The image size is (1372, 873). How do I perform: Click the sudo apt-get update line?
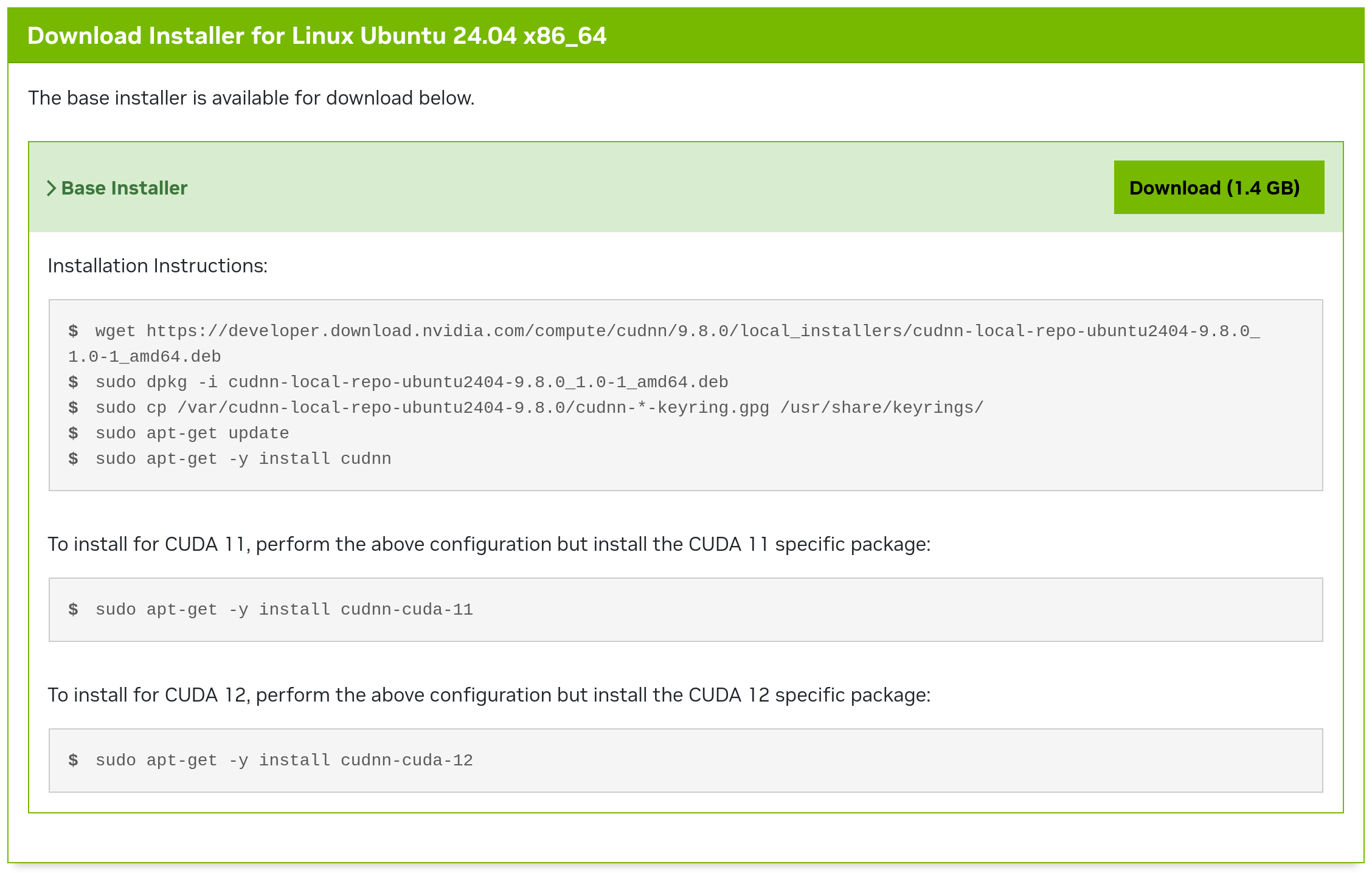179,433
